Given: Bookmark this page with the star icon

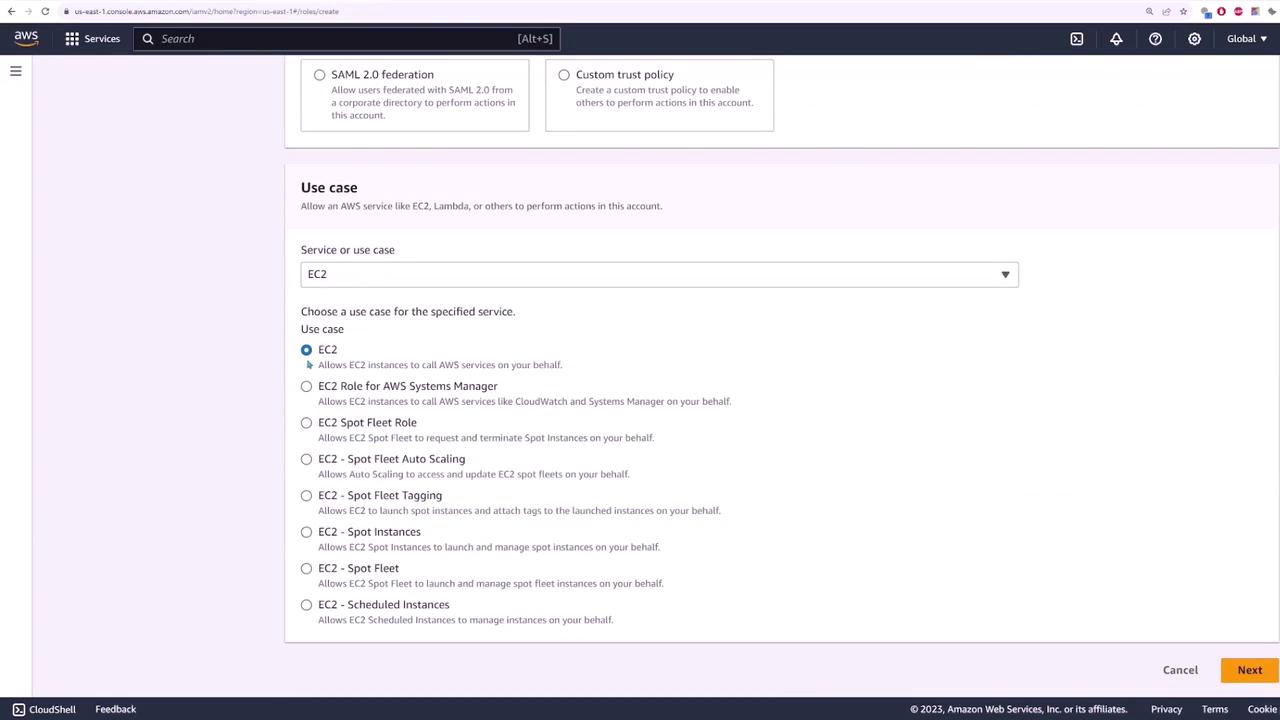Looking at the screenshot, I should pos(1183,11).
